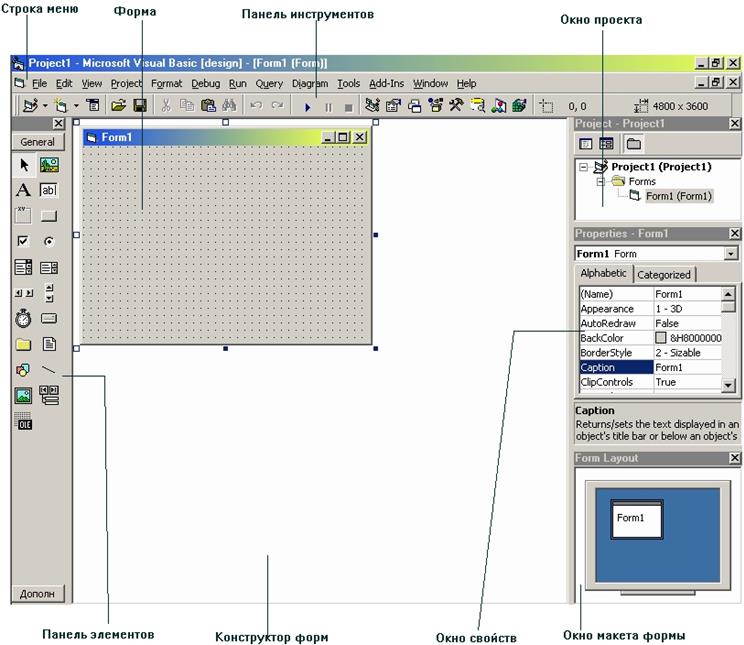Select the OptionButton control tool
This screenshot has height=645, width=744.
[x=48, y=242]
